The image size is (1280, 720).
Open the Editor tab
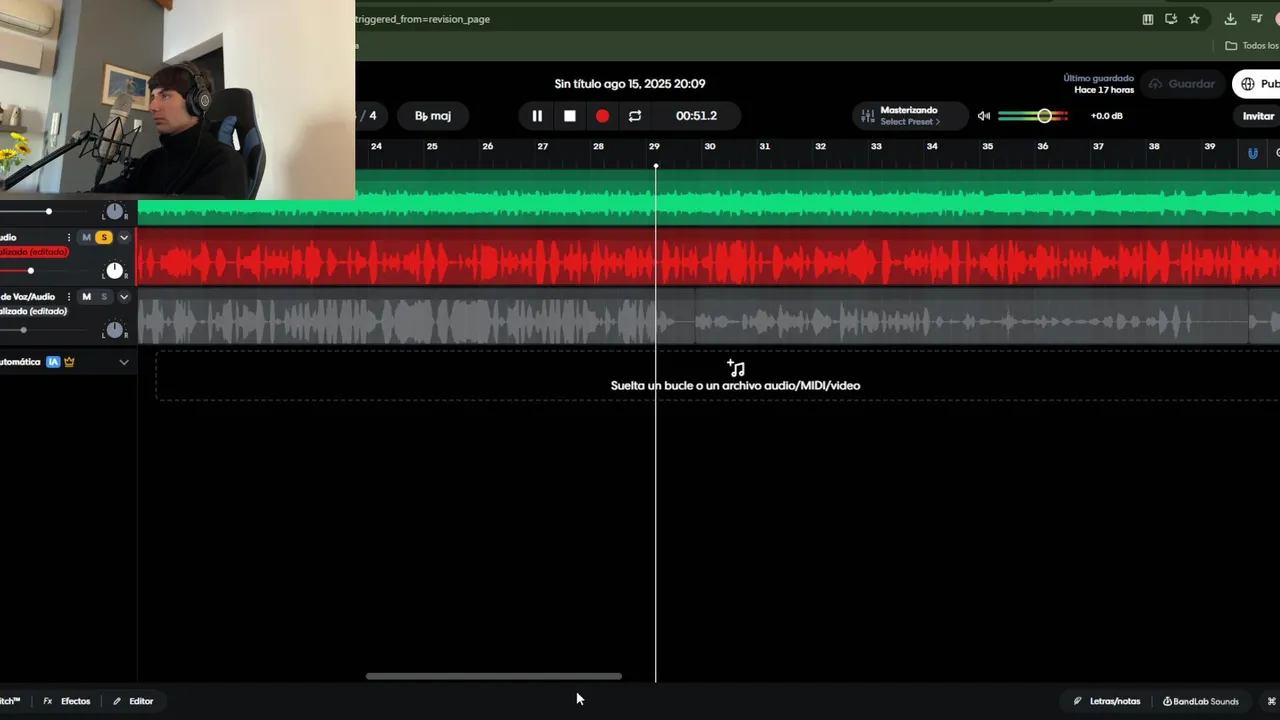pos(133,701)
